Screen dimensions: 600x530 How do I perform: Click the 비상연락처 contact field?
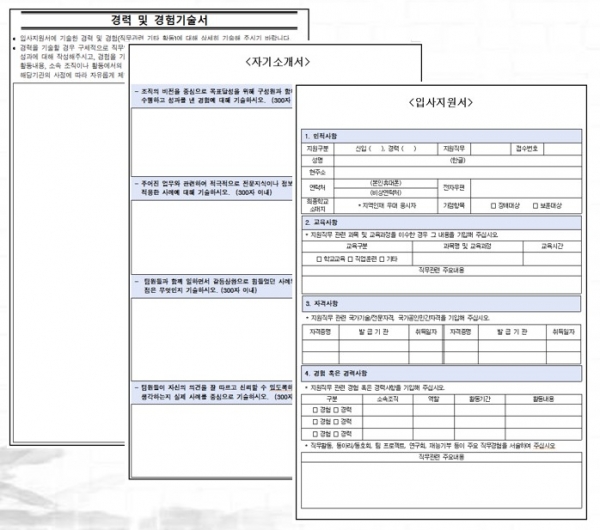[x=385, y=193]
